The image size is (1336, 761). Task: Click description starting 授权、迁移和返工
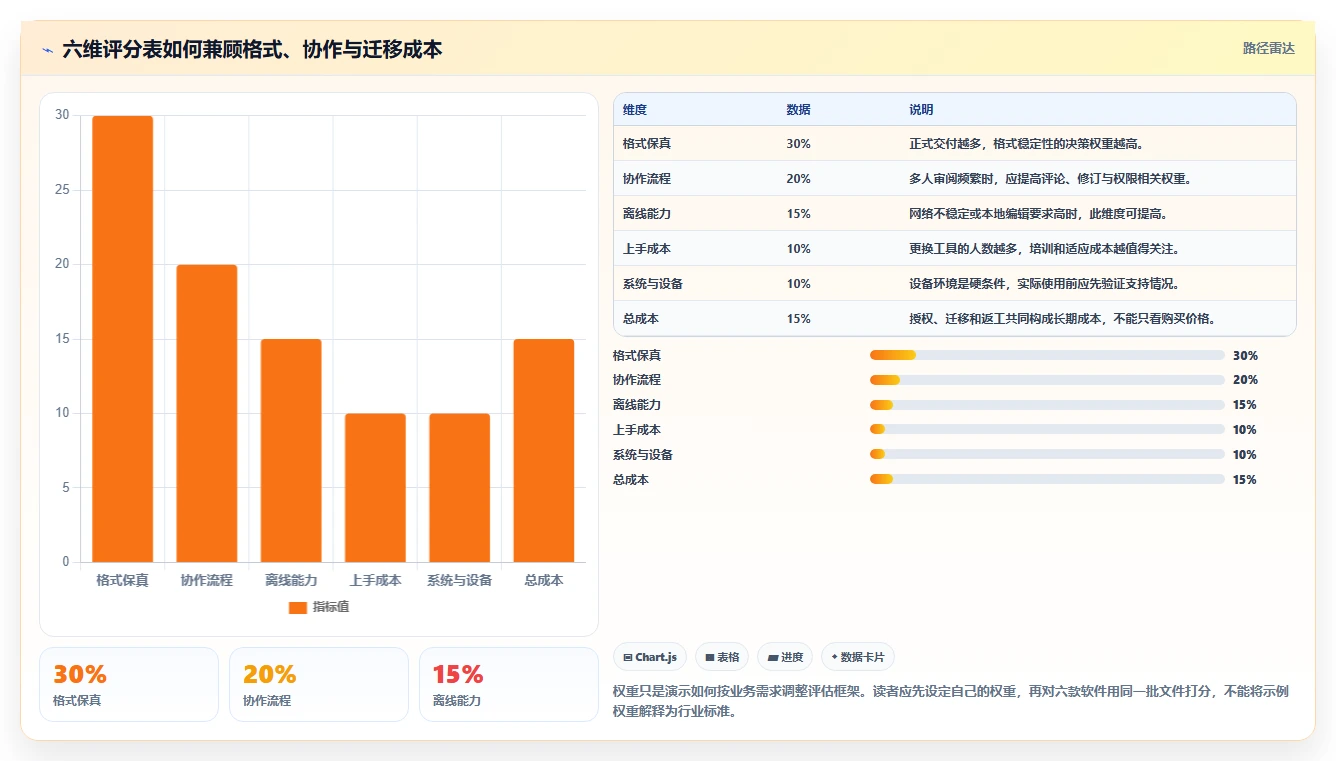pos(1062,319)
